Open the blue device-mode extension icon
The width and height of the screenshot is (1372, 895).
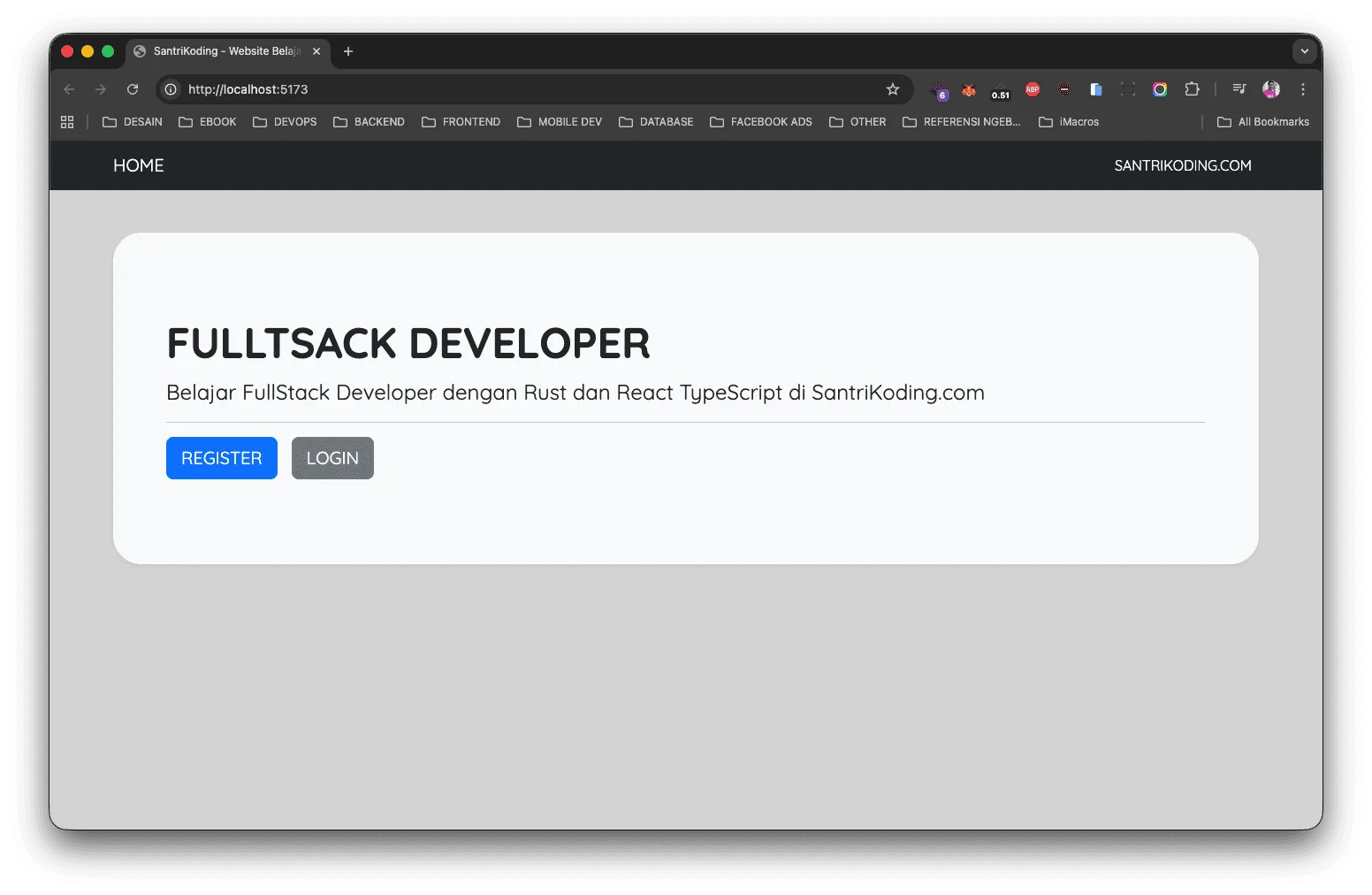pos(1096,89)
